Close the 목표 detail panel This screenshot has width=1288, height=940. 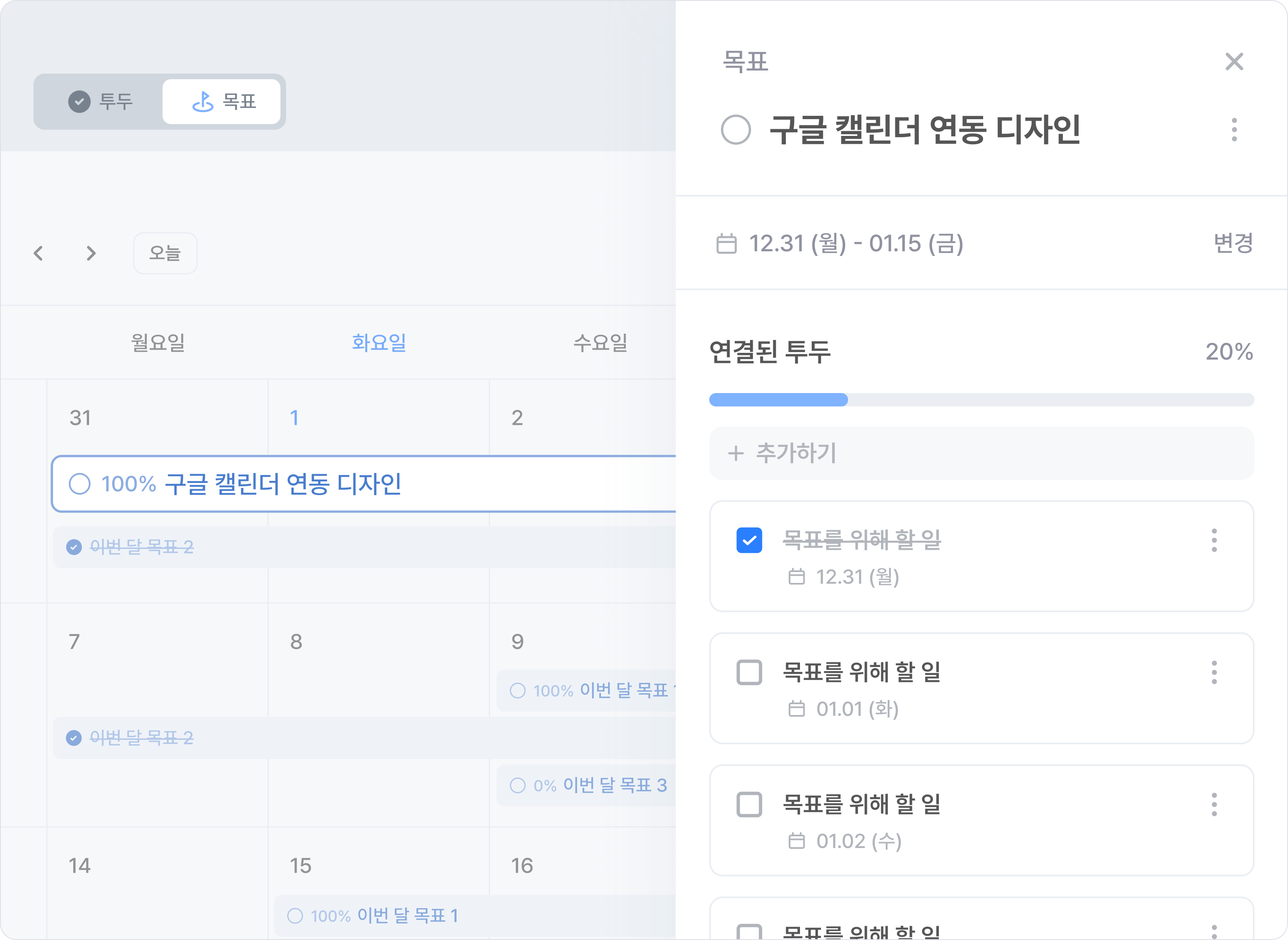1234,61
